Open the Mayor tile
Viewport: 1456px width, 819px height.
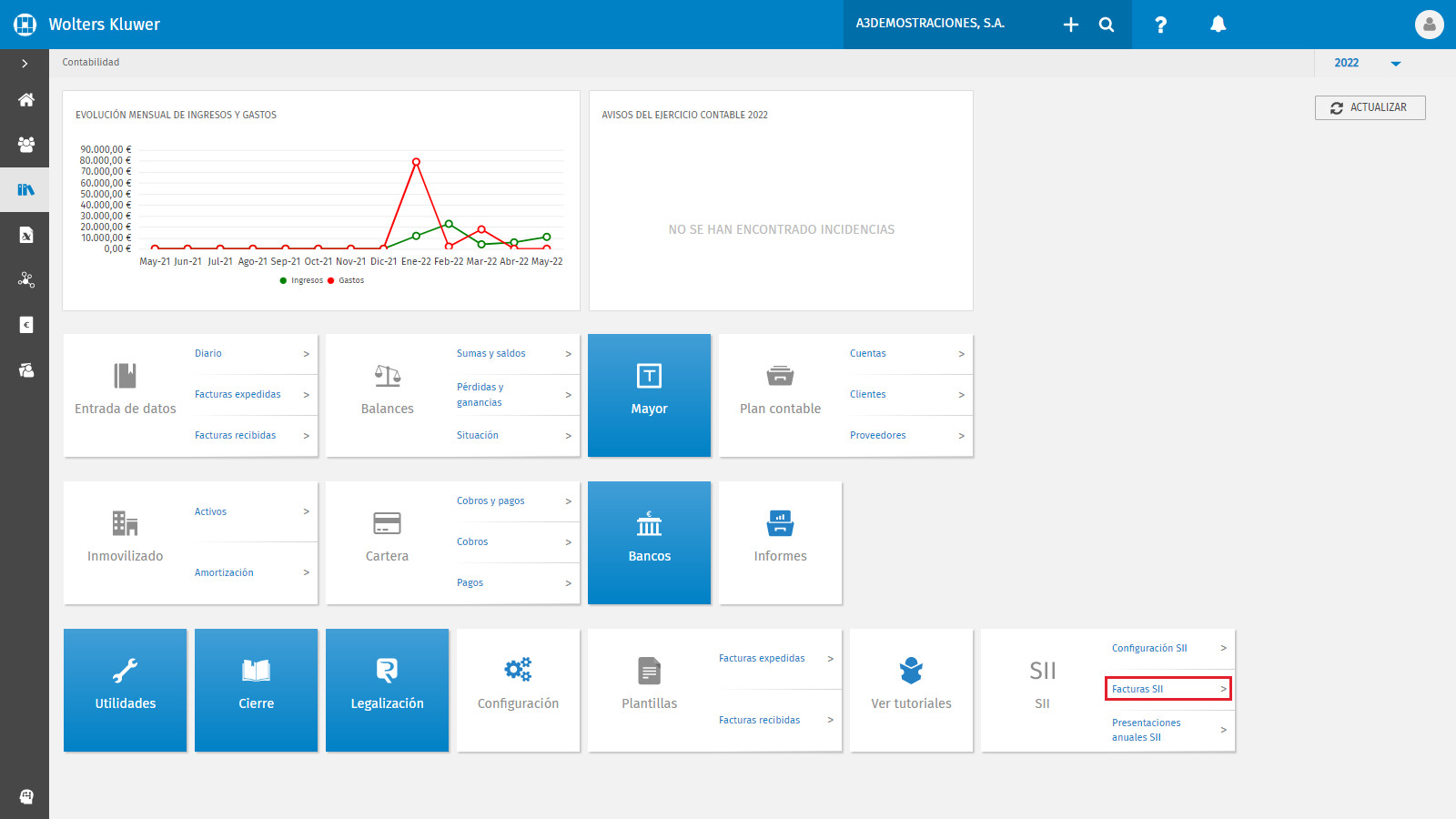649,395
